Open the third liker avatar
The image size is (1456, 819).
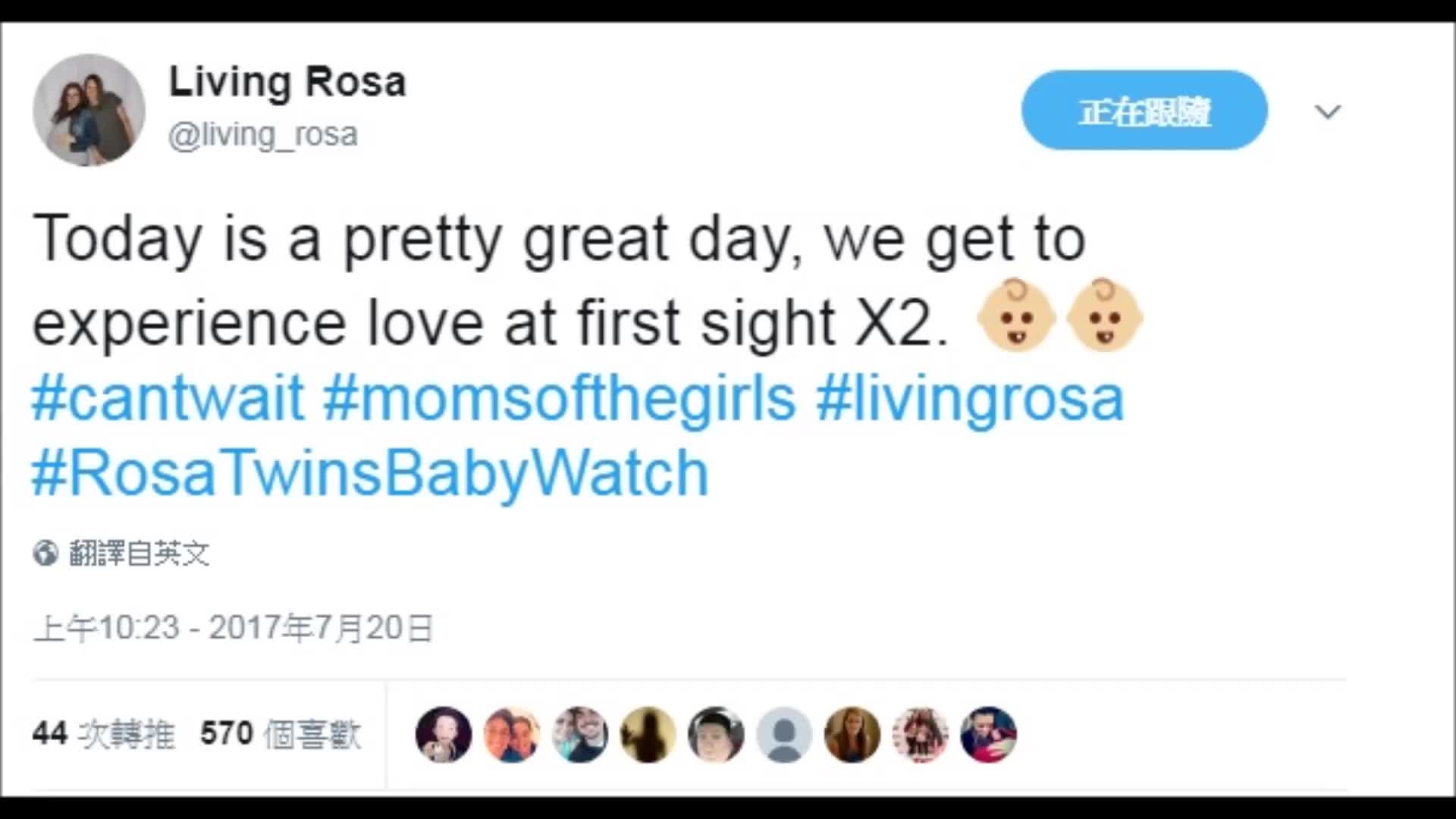point(580,734)
